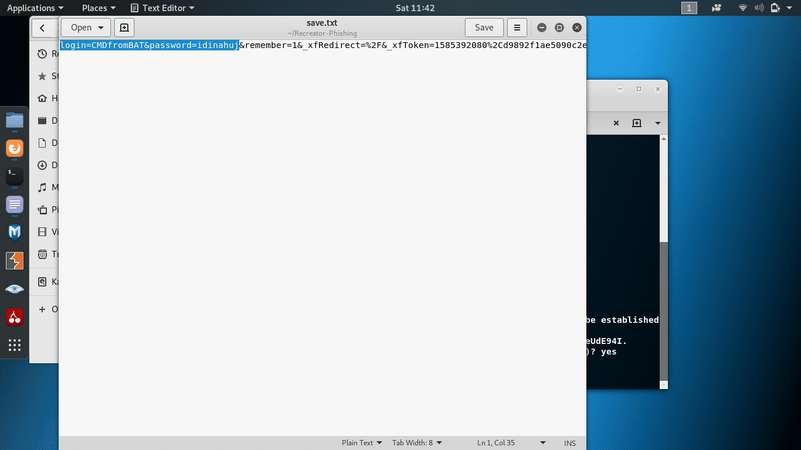This screenshot has width=801, height=450.
Task: Open Videos folder in sidebar
Action: click(x=47, y=232)
